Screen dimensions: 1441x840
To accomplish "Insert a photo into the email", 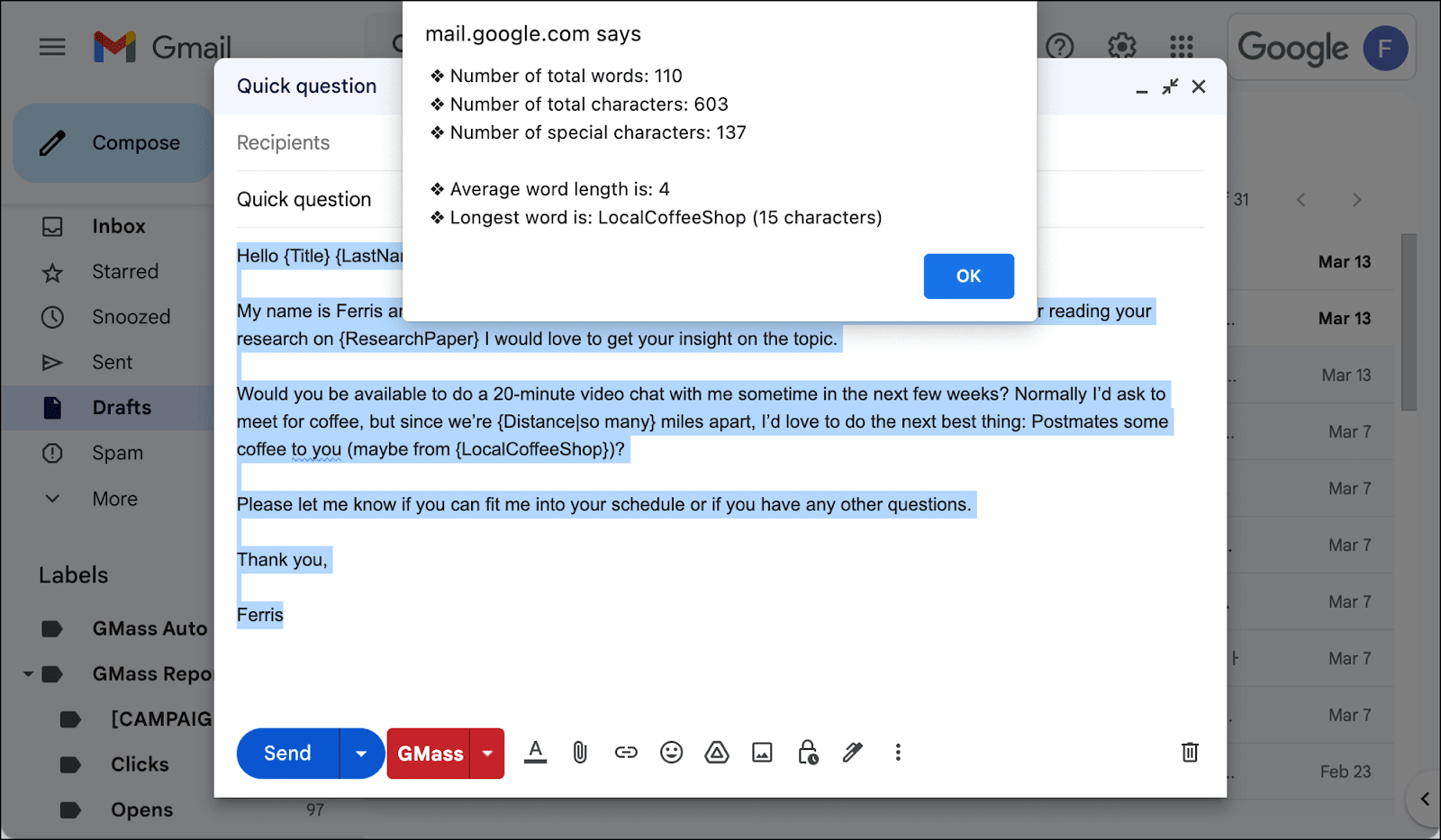I will pyautogui.click(x=762, y=753).
